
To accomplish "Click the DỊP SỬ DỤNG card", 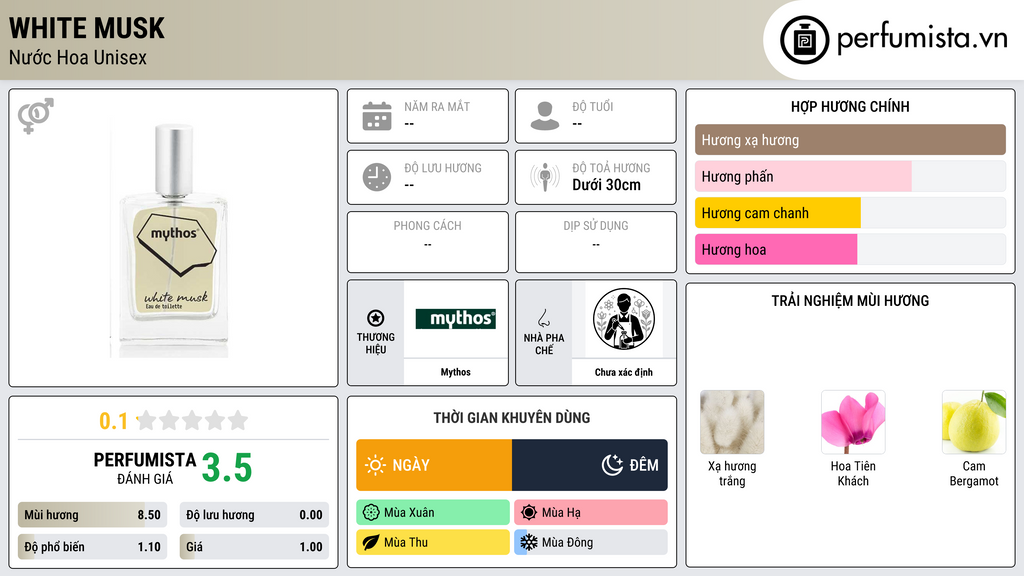I will [x=596, y=242].
